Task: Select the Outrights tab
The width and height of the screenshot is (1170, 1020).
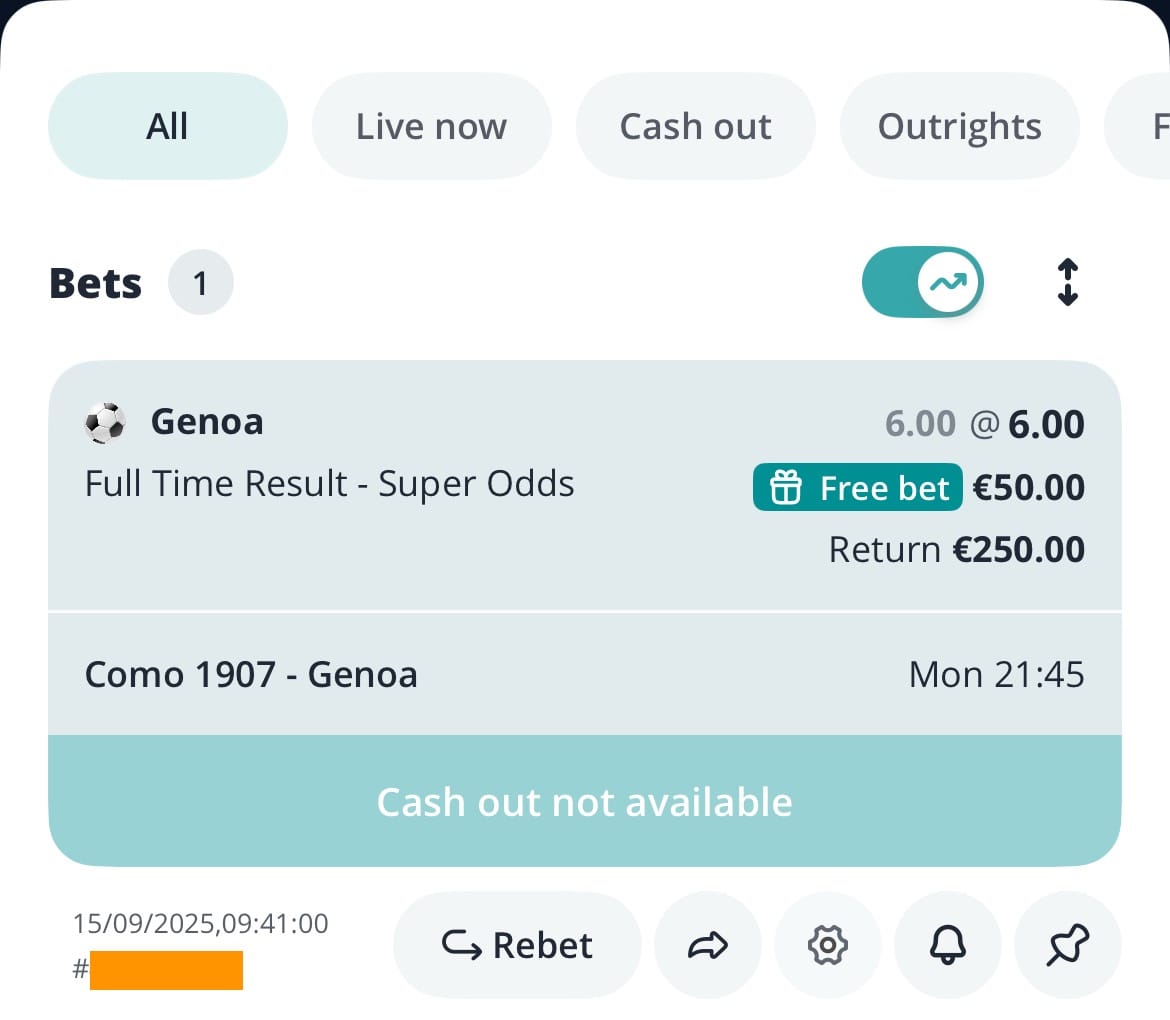Action: [960, 126]
